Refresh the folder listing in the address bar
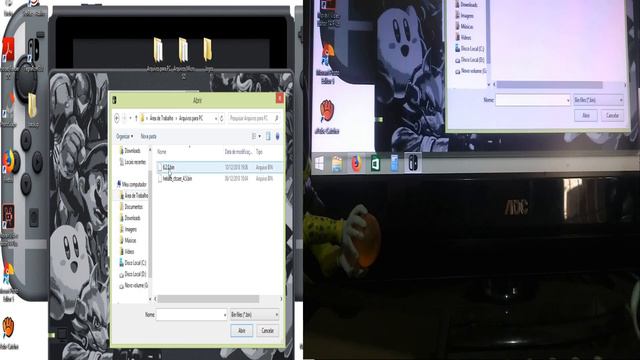Viewport: 640px width, 360px height. [x=222, y=118]
